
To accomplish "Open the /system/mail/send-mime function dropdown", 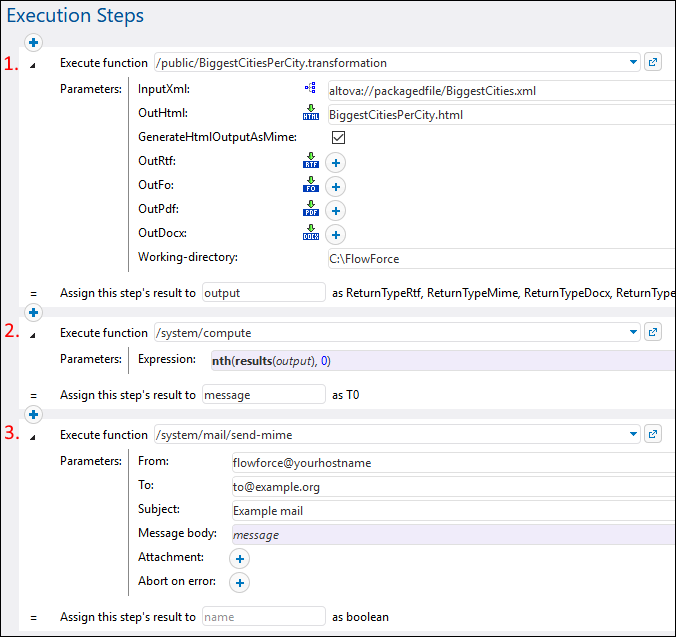I will coord(634,434).
